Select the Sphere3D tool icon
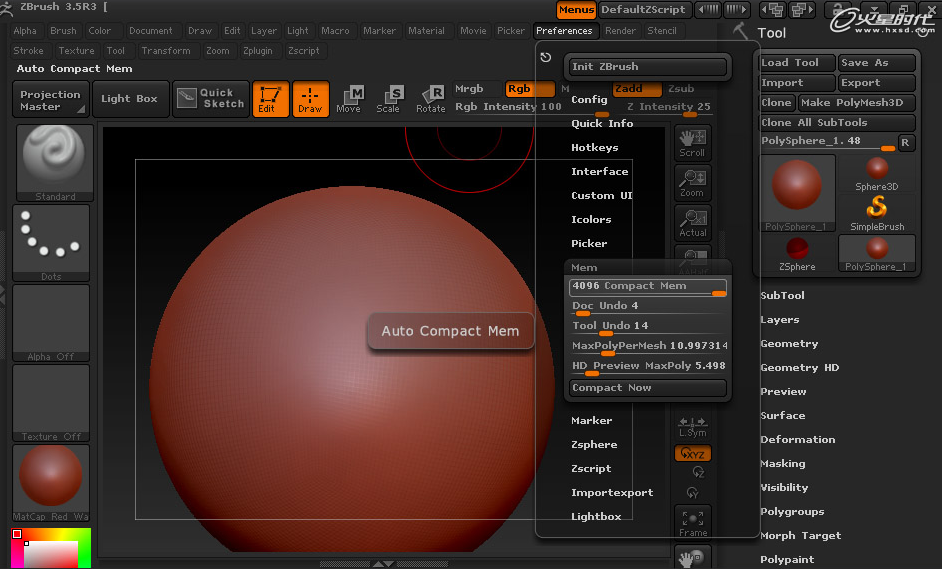Viewport: 942px width, 569px height. pos(877,174)
